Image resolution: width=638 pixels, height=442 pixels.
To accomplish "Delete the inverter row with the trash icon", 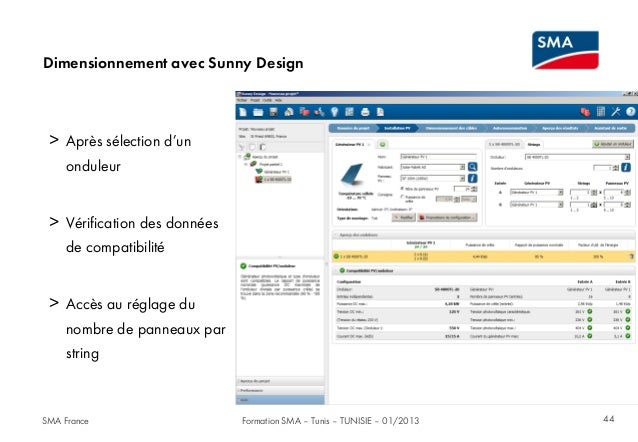I will [631, 256].
